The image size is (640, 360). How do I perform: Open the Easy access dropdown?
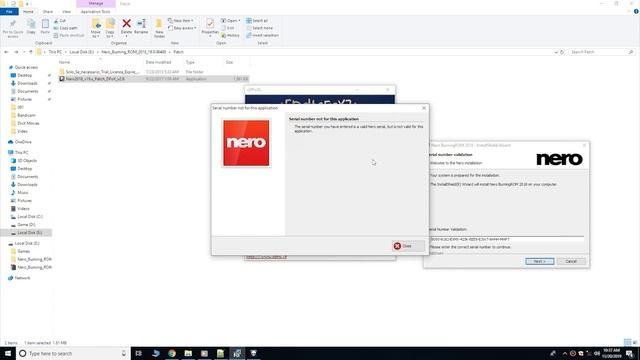point(182,28)
